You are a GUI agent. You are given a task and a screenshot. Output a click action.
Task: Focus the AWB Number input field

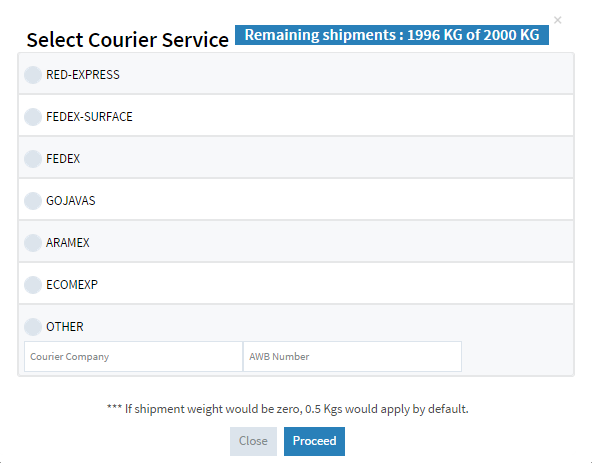(352, 357)
